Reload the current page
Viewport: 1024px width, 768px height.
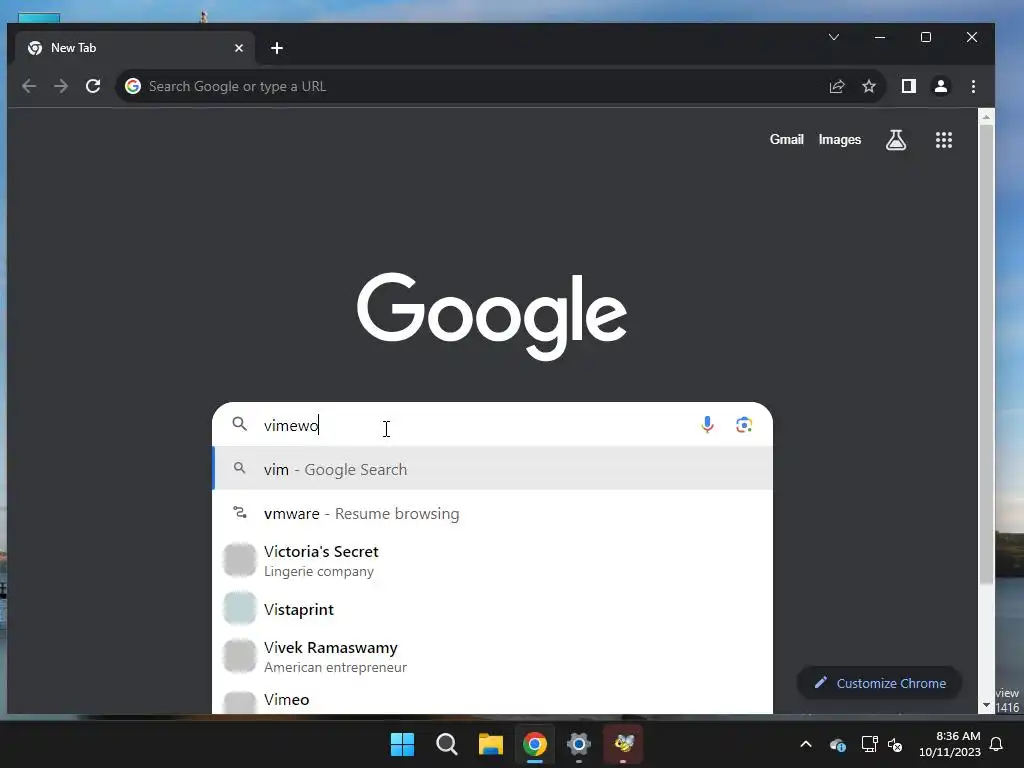click(93, 86)
